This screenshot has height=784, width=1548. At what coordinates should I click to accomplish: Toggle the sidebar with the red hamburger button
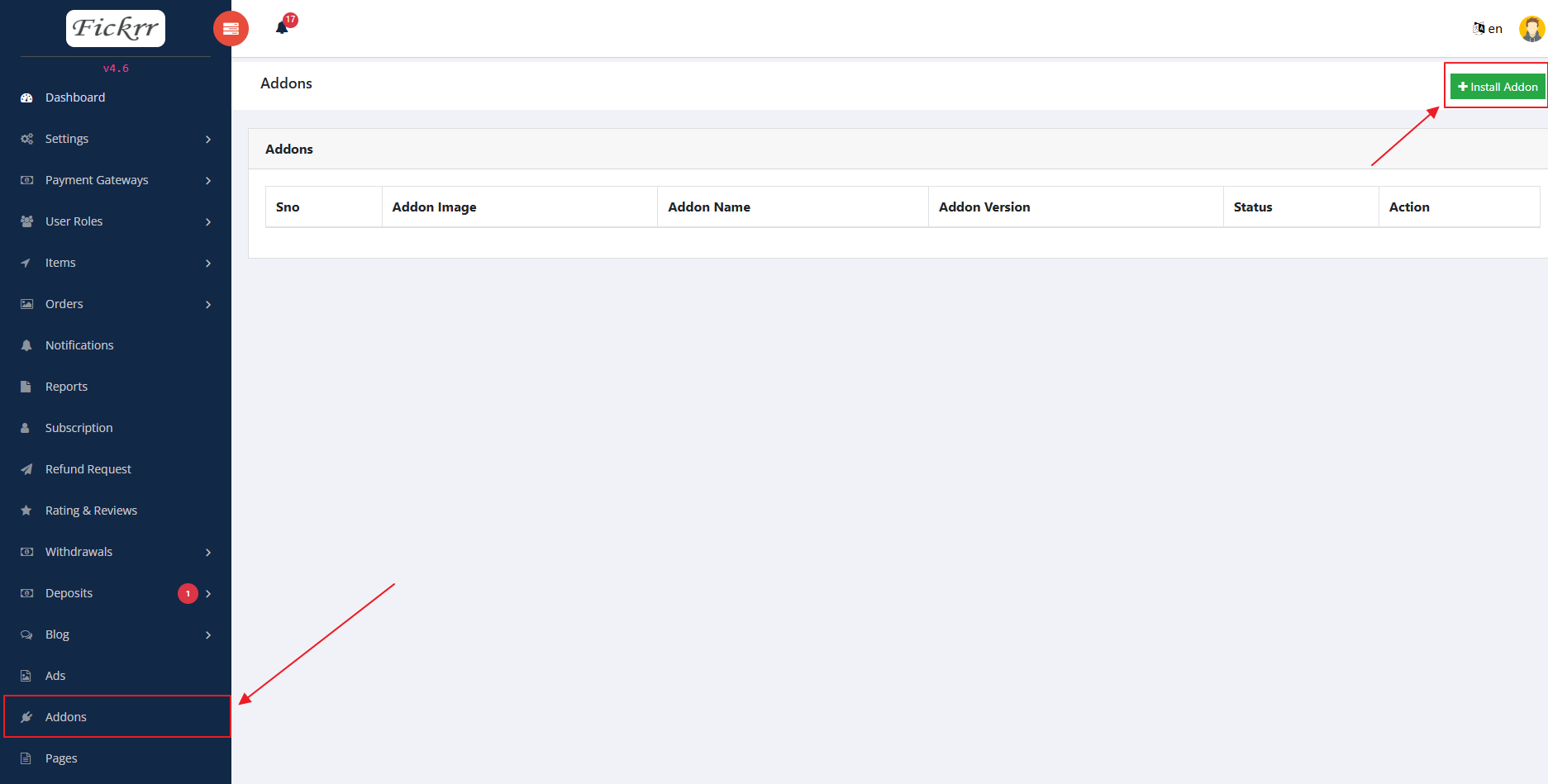click(231, 28)
